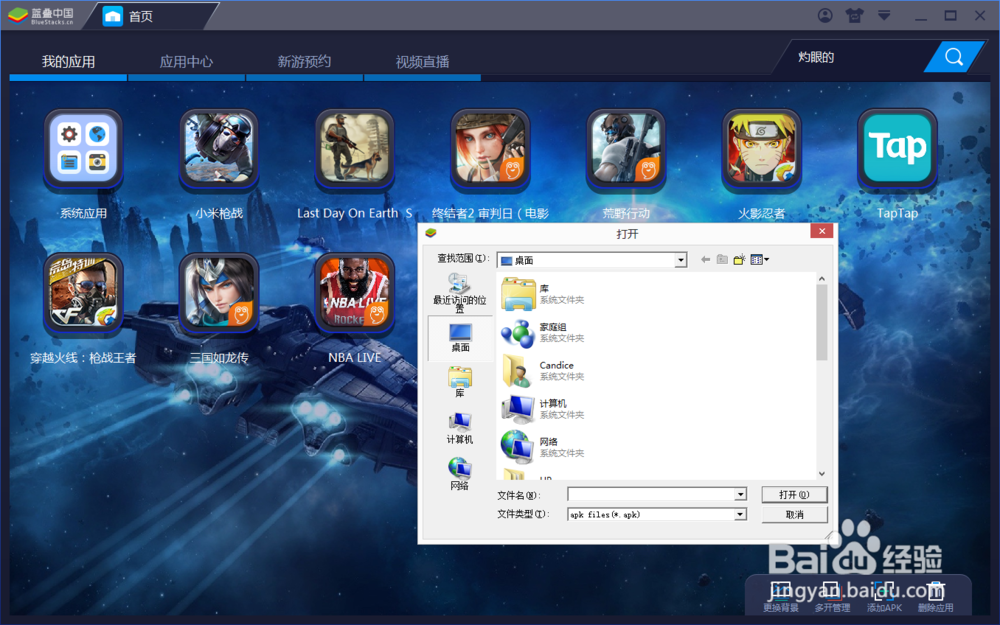
Task: Click 删除应用 delete app icon
Action: coord(936,597)
